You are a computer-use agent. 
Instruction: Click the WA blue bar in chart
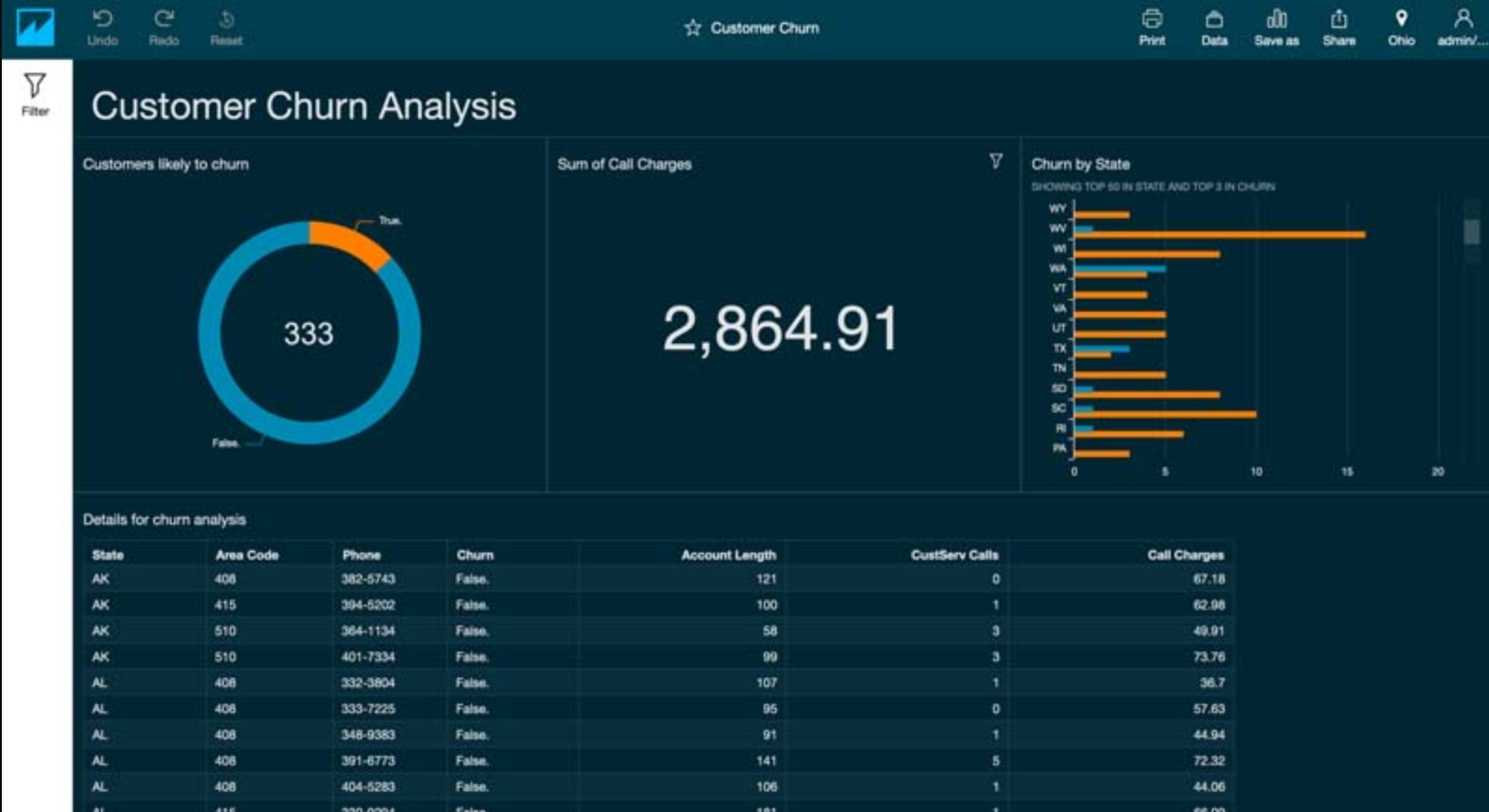coord(1120,268)
